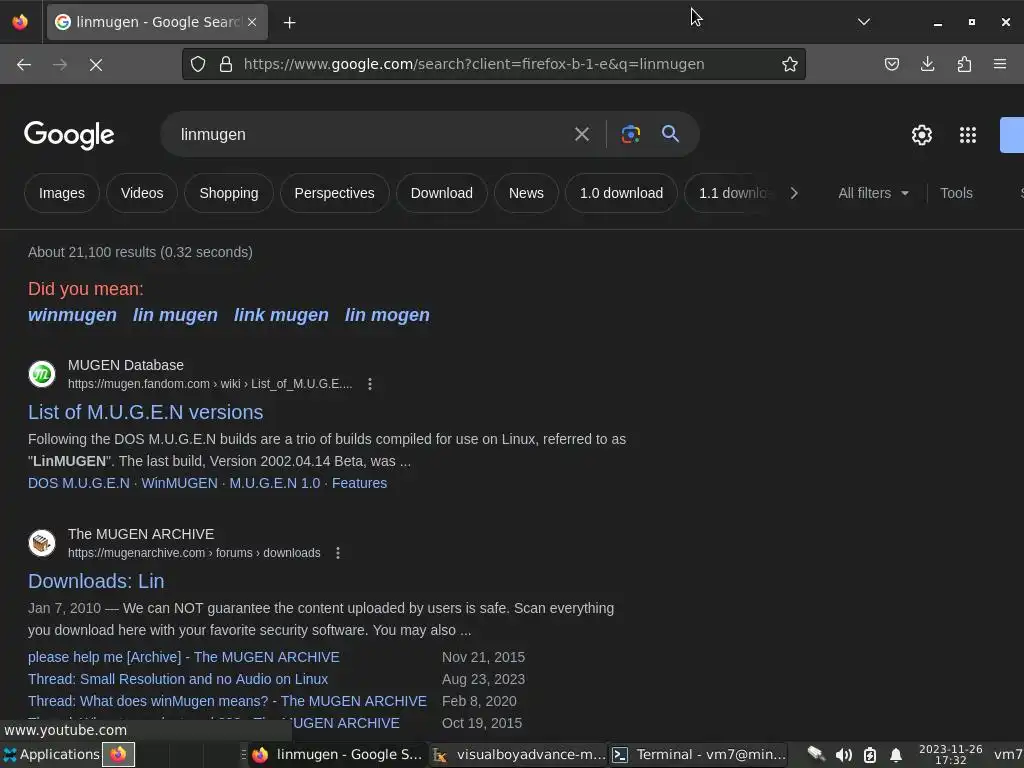Switch to Terminal taskbar window

tap(699, 754)
